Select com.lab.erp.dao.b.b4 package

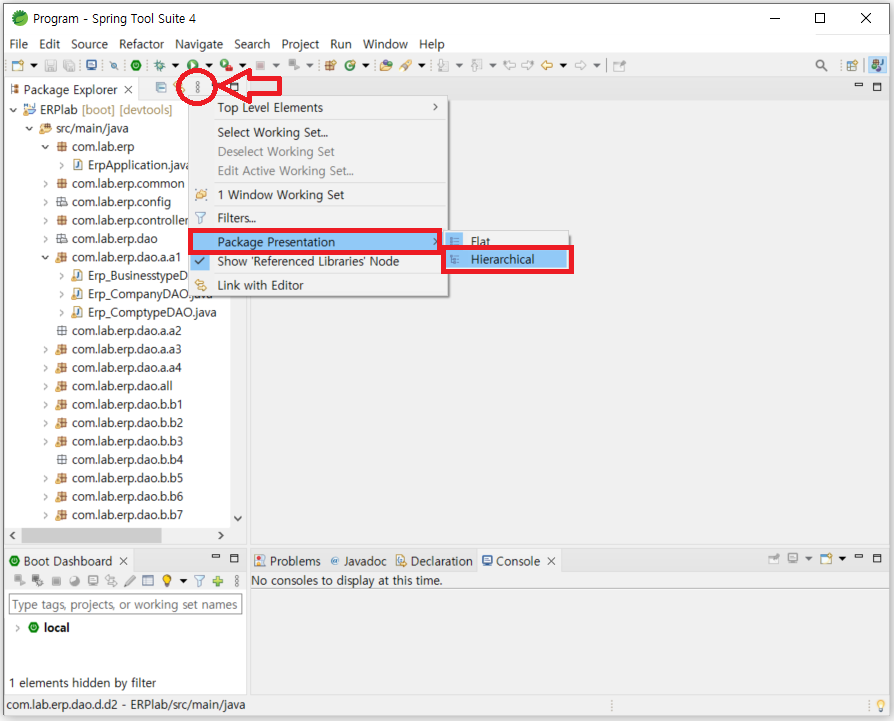(127, 460)
